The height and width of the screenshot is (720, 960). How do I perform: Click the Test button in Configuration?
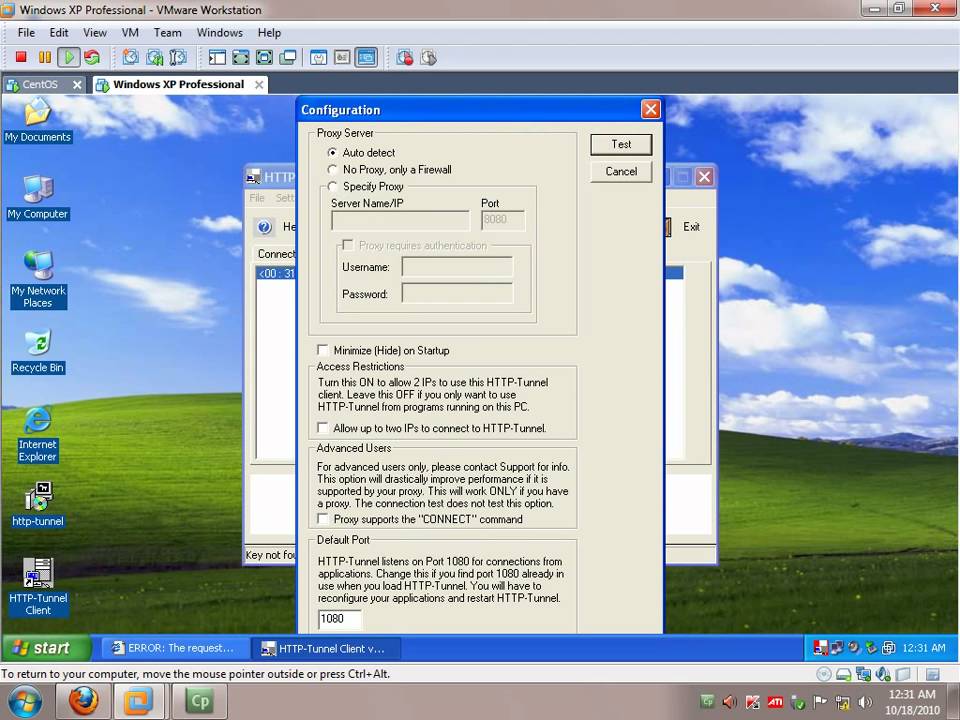tap(621, 144)
